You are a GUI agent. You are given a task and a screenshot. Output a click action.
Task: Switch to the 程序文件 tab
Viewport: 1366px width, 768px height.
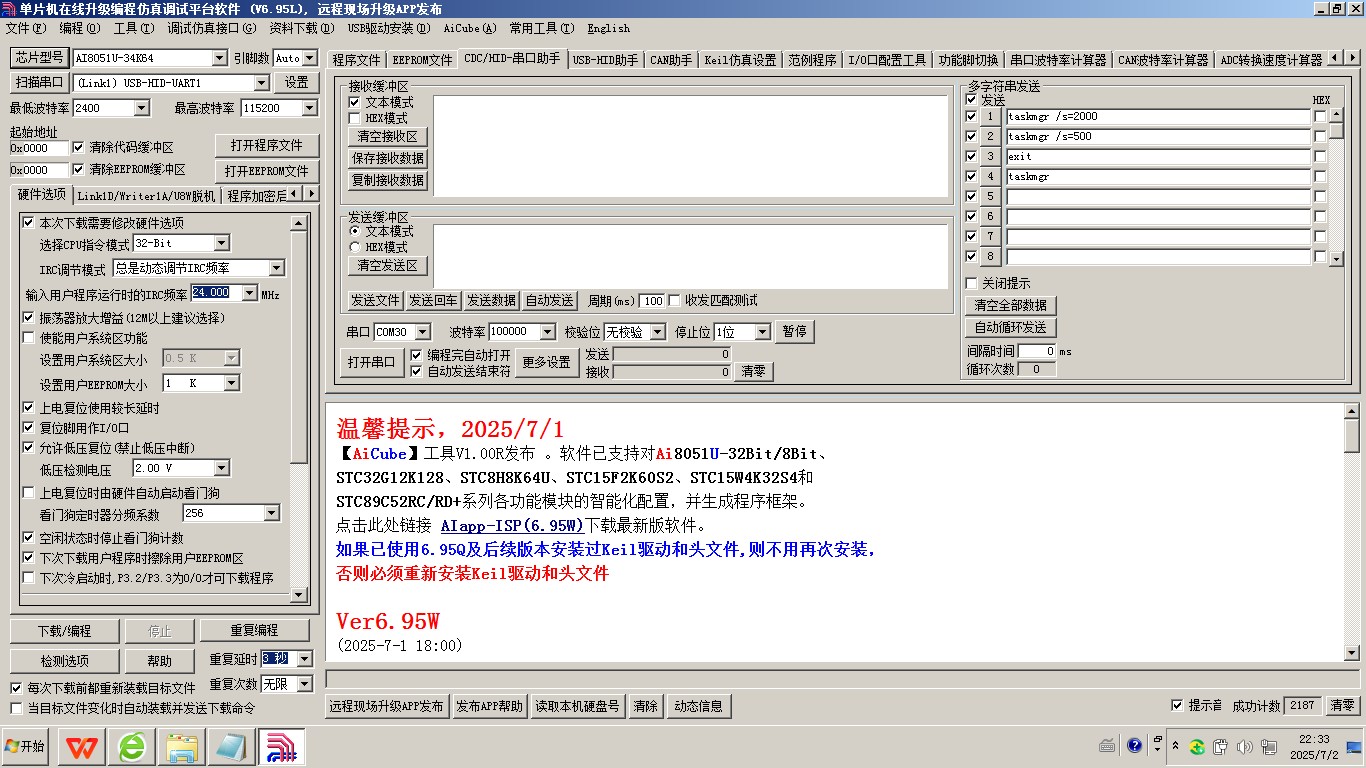[x=357, y=60]
